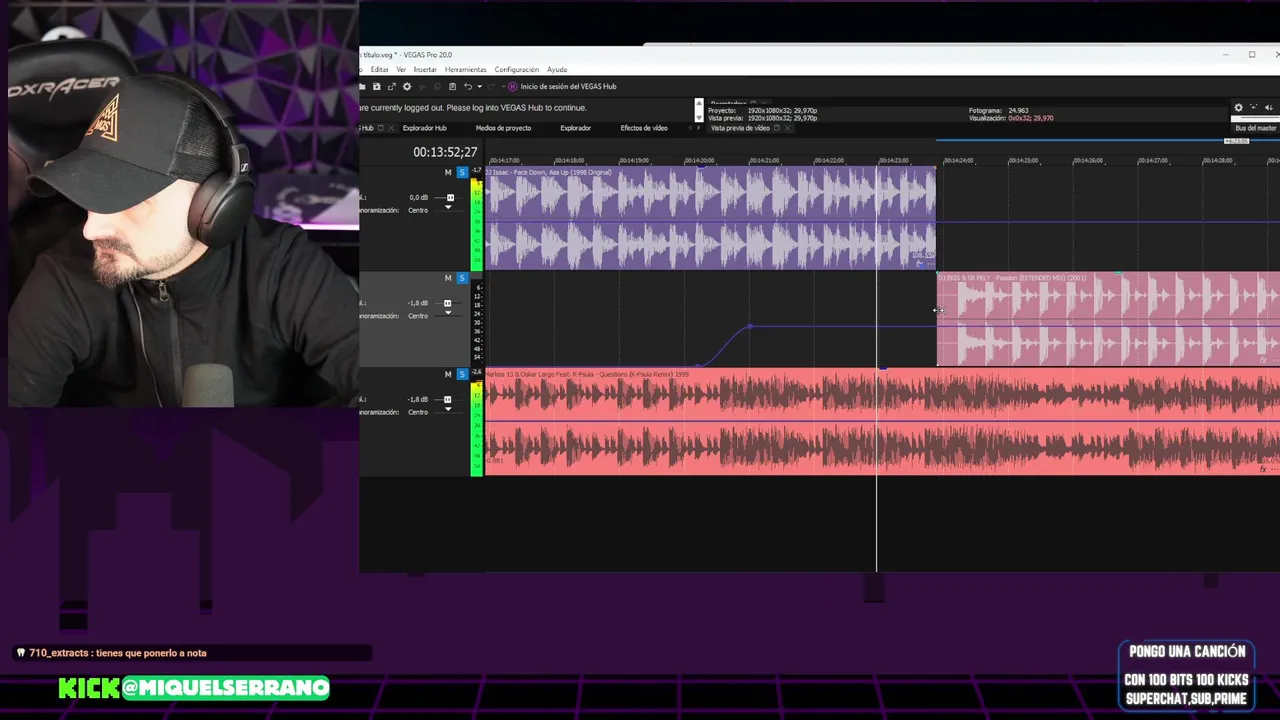Click Inicio de sesión del VEGAS Hub

[x=569, y=86]
